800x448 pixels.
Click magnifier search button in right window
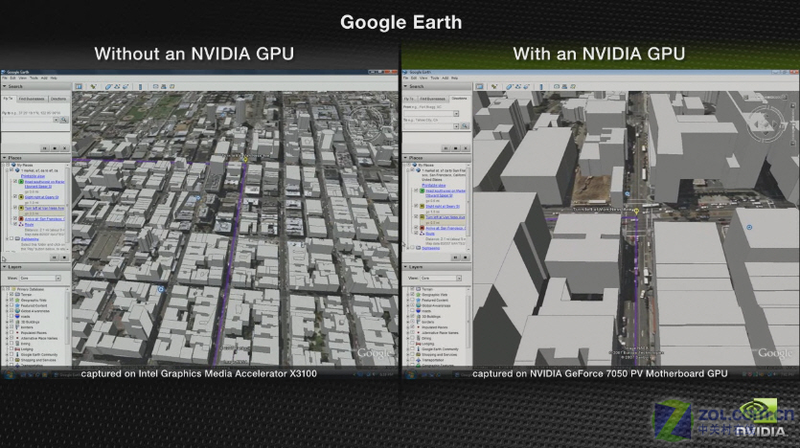(x=464, y=126)
